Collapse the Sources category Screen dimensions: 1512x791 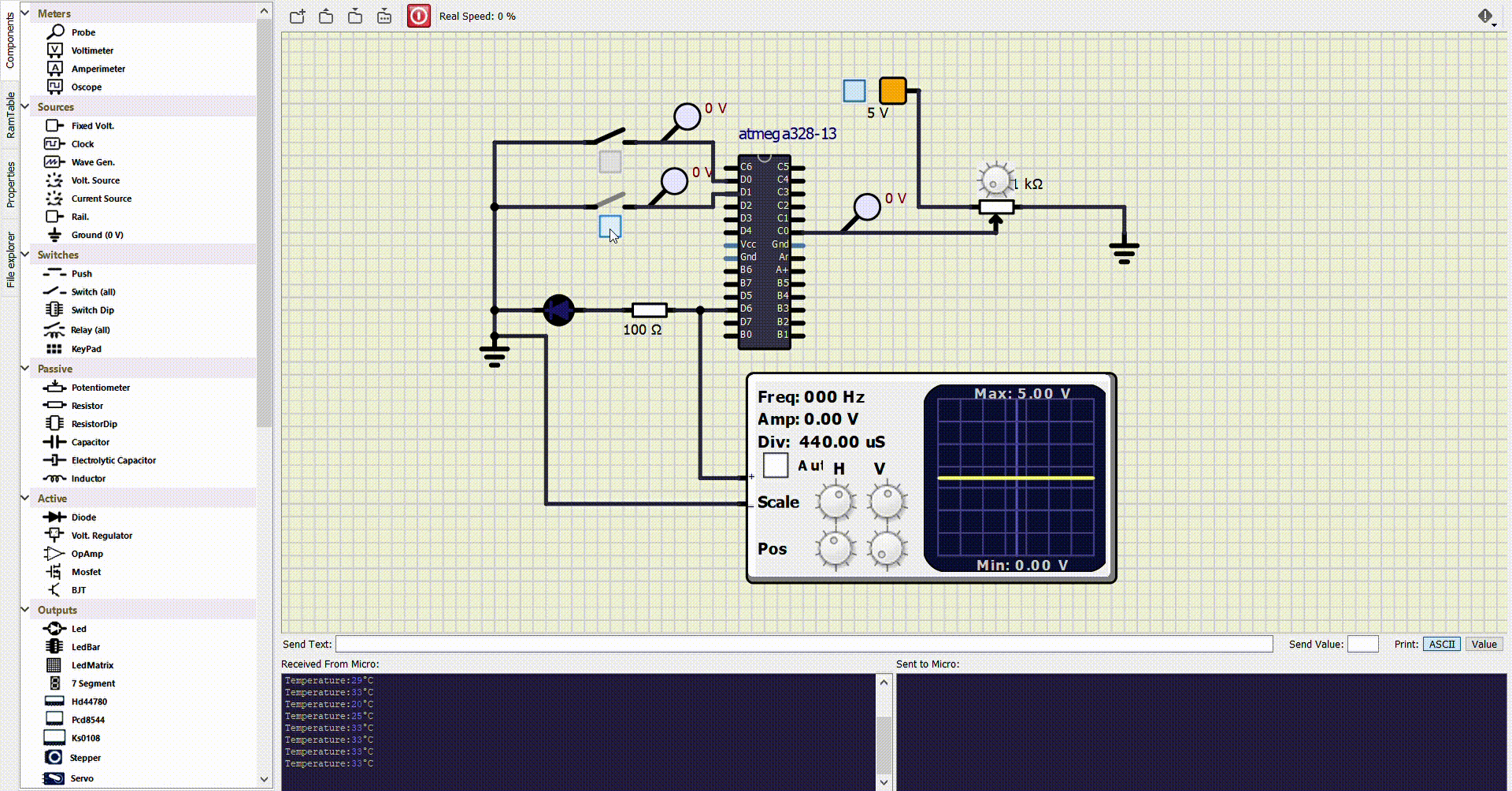pyautogui.click(x=25, y=106)
